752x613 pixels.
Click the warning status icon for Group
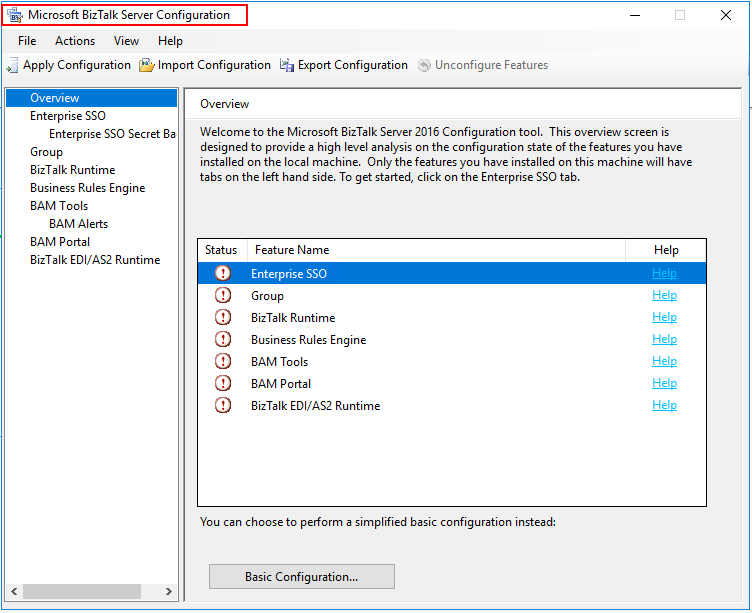pos(223,295)
